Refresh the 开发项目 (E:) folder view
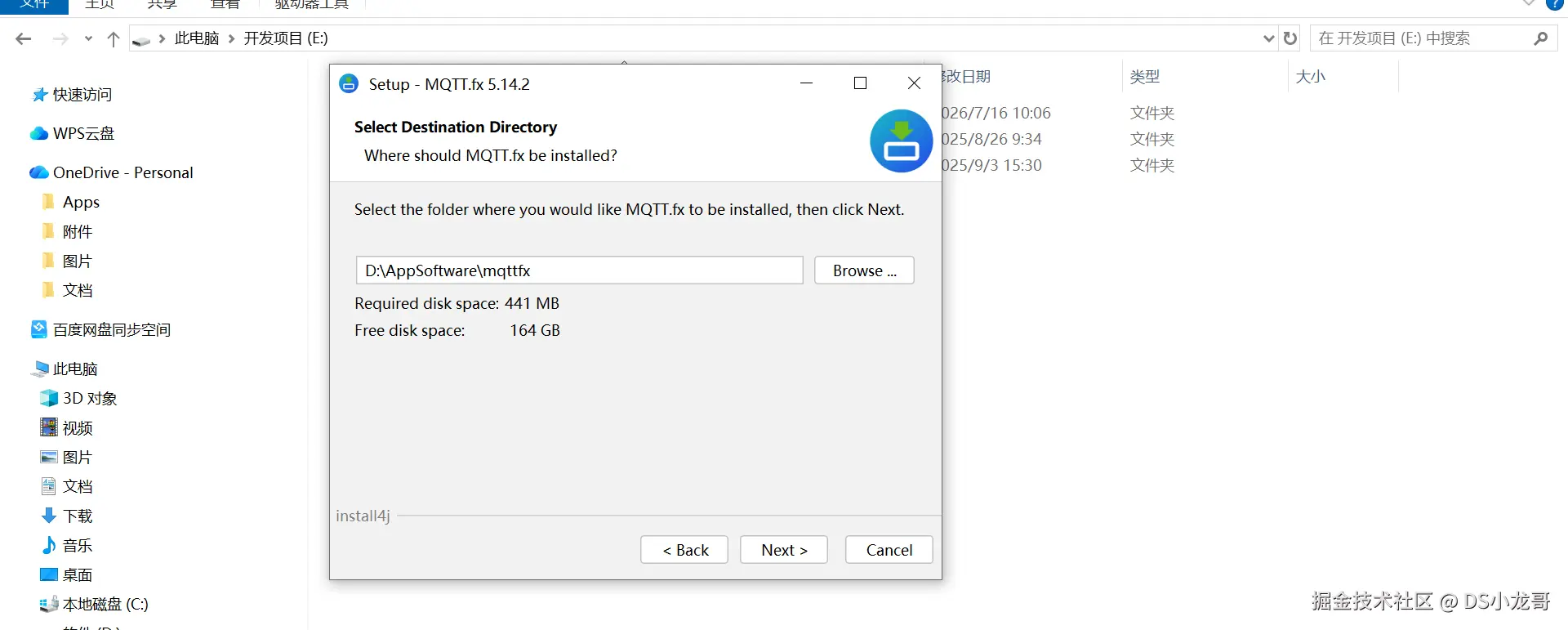This screenshot has height=630, width=1568. pos(1290,38)
